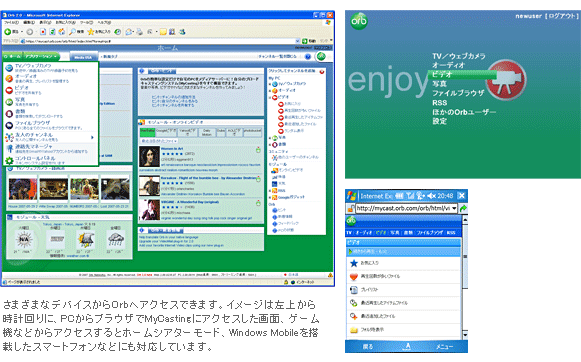Open the control panel gear icon in menu
Screen dimensions: 581x362
[9, 160]
